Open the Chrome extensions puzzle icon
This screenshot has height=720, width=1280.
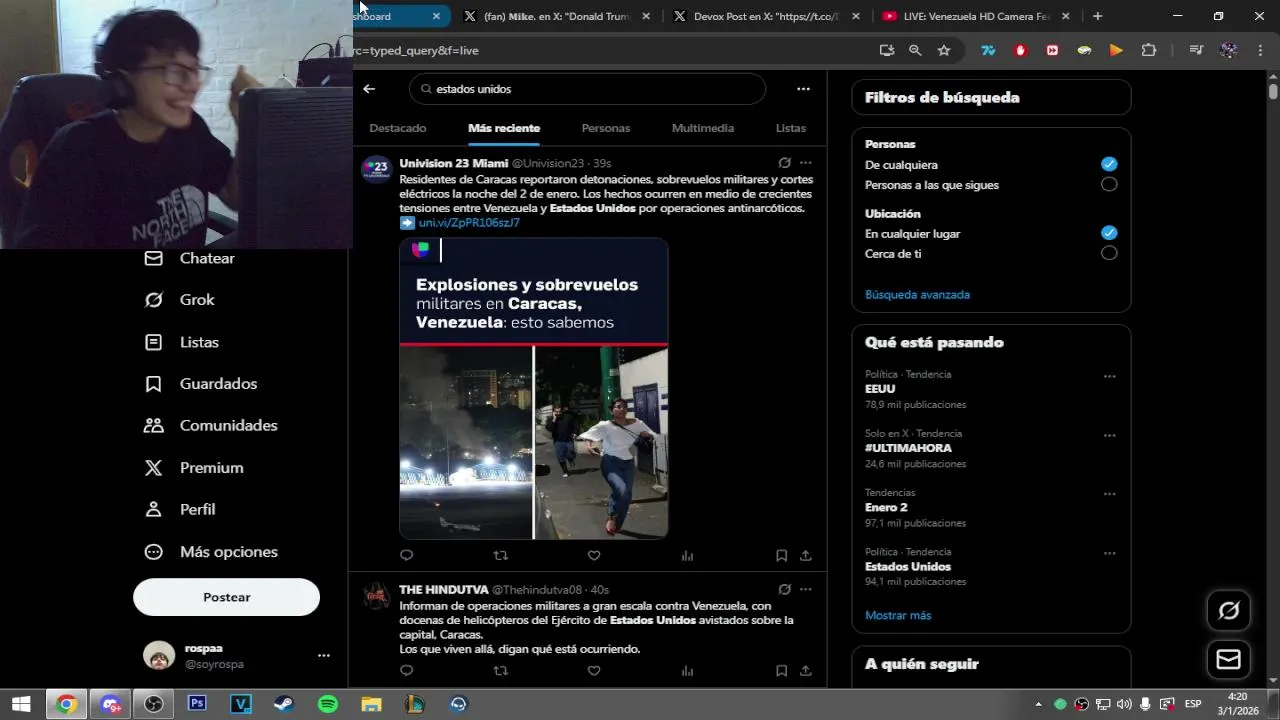coord(1148,50)
